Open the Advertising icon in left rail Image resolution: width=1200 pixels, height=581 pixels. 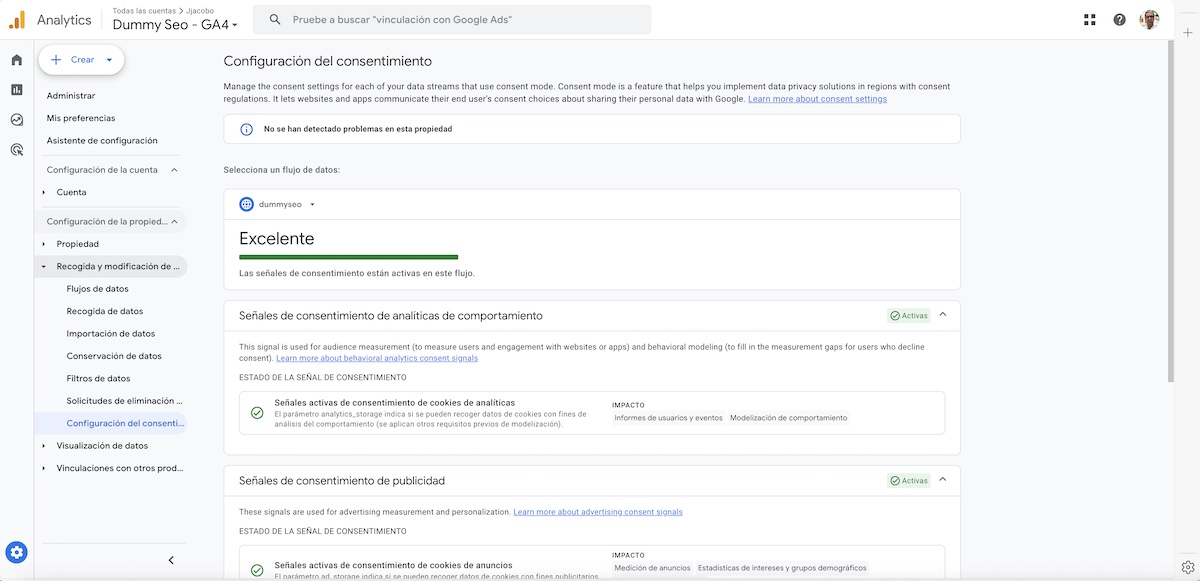pos(17,150)
